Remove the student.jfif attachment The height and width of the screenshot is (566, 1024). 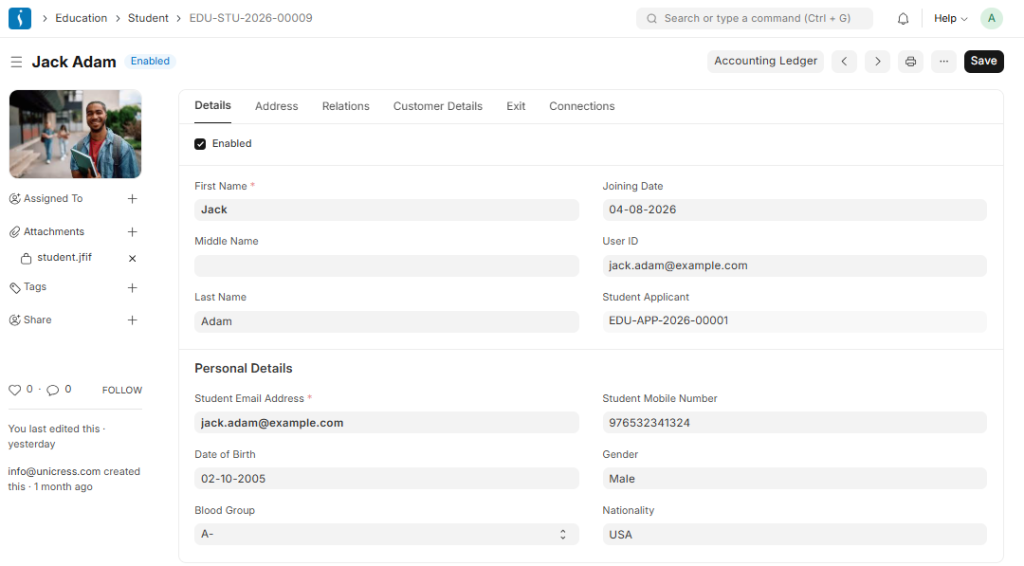(132, 259)
